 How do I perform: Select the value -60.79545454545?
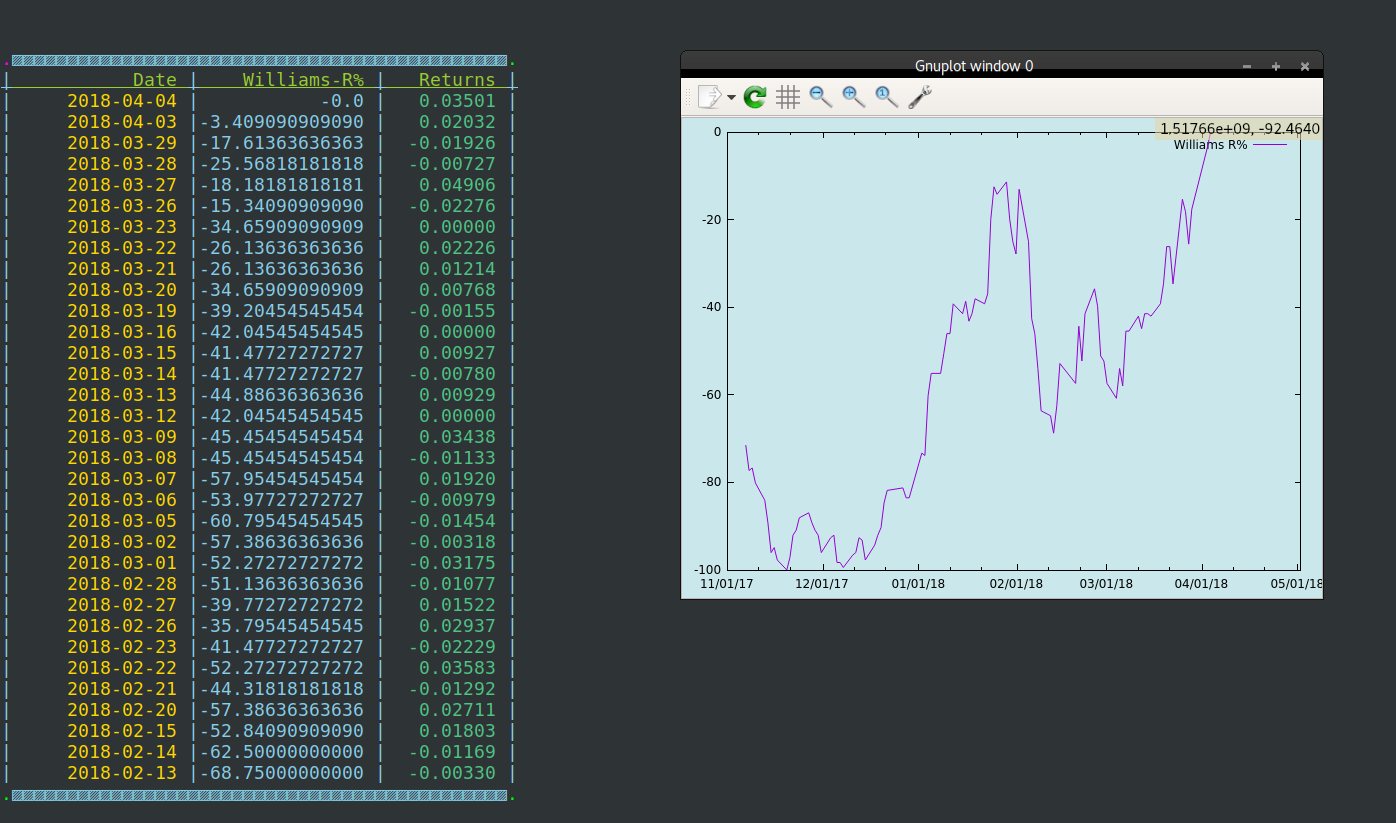point(282,521)
